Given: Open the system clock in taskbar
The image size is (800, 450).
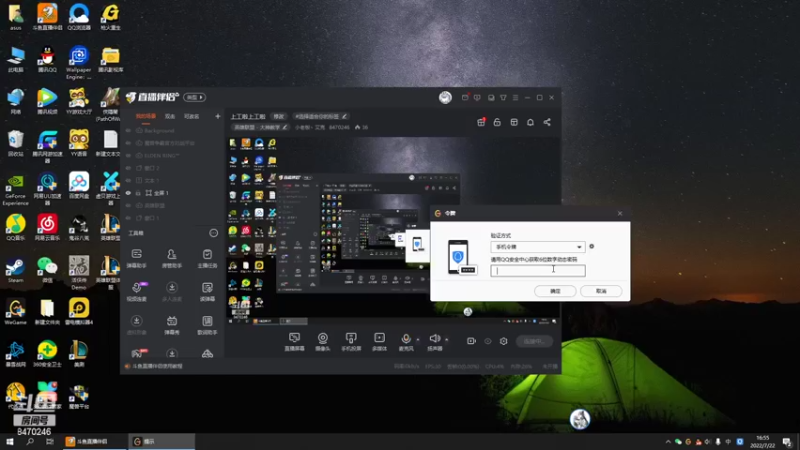Looking at the screenshot, I should (x=762, y=441).
